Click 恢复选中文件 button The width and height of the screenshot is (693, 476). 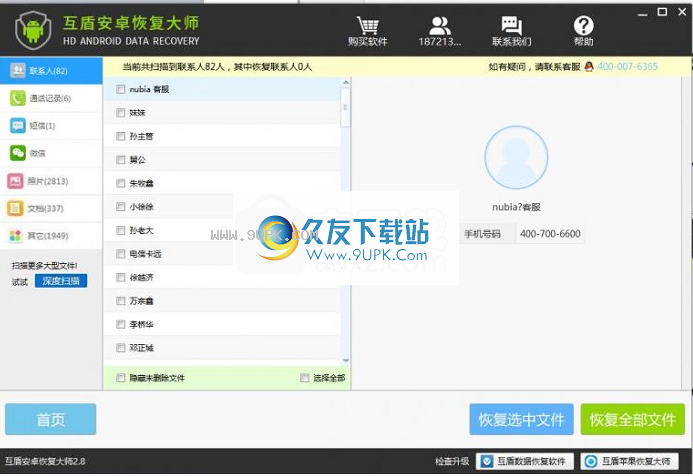point(522,419)
